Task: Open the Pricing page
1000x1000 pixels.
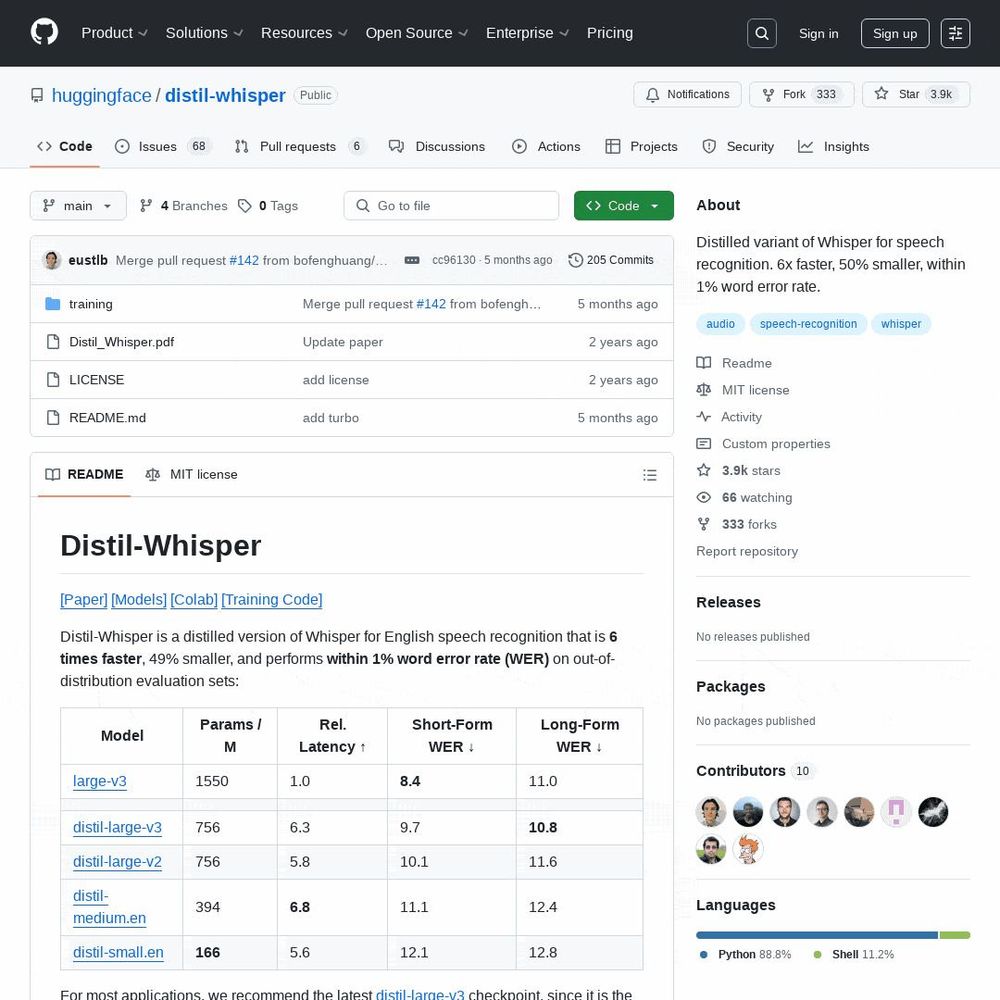Action: (610, 33)
